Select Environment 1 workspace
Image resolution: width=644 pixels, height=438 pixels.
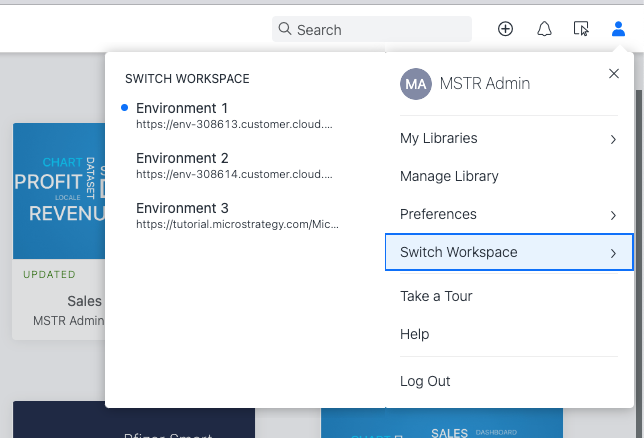tap(182, 108)
